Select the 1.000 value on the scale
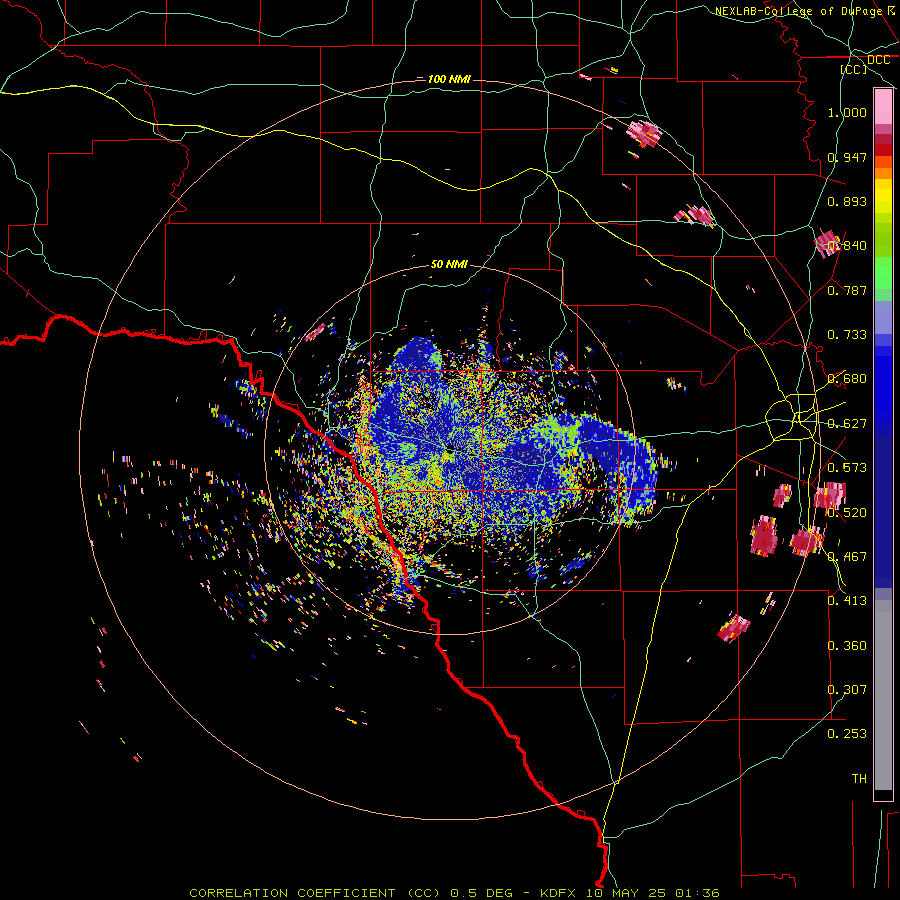Screen dimensions: 900x900 (x=847, y=112)
